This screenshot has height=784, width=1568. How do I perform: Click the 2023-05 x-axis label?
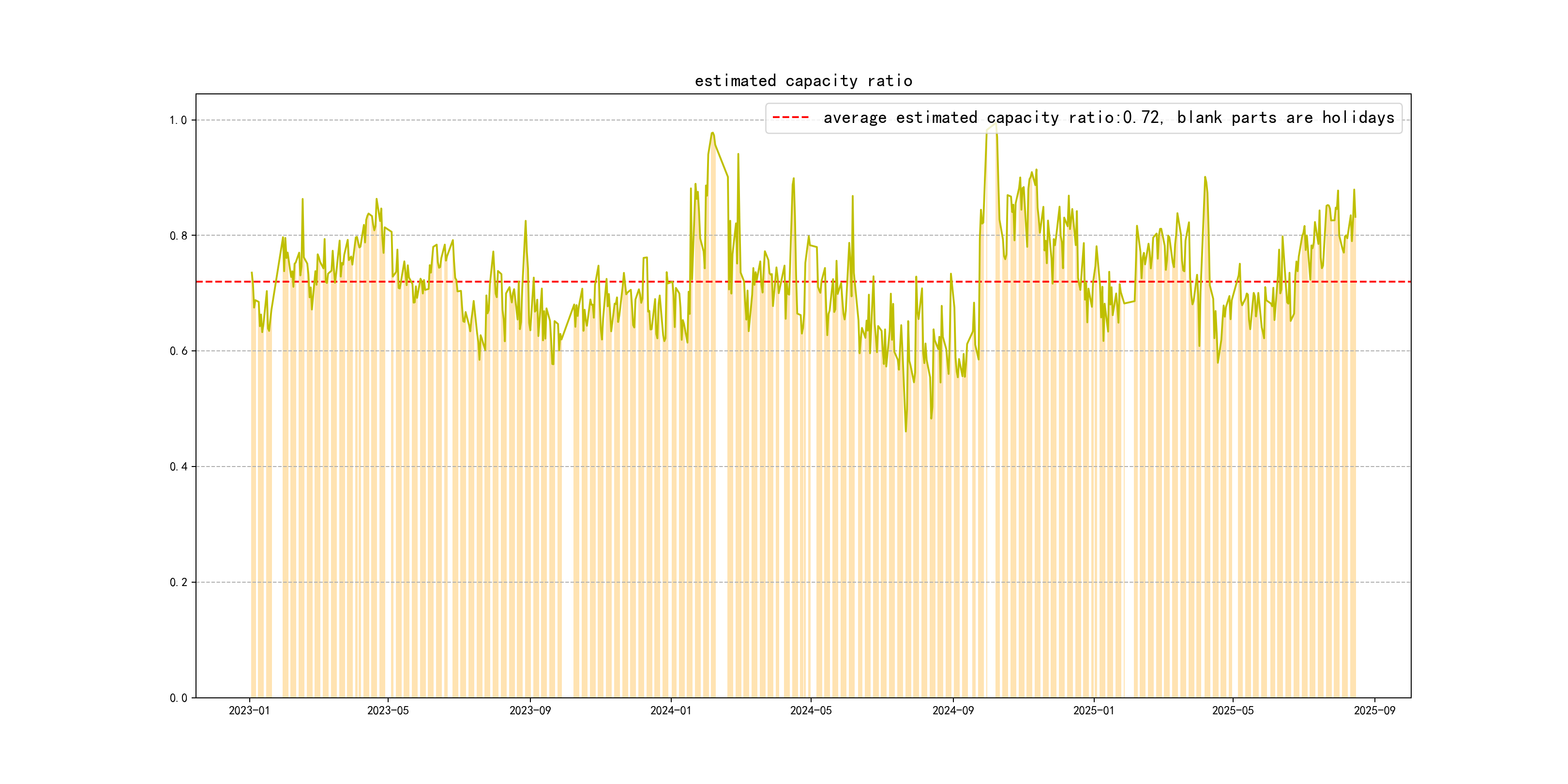pos(388,710)
